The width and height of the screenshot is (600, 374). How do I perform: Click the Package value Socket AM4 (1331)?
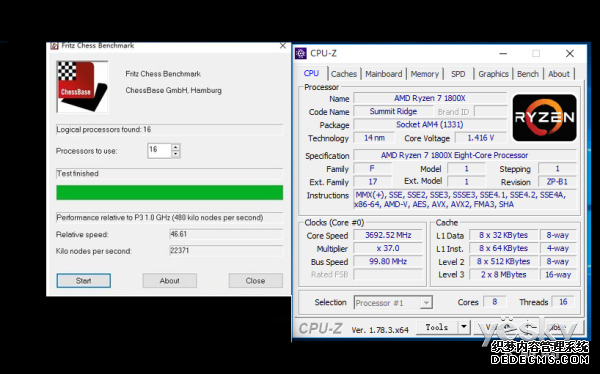point(430,124)
